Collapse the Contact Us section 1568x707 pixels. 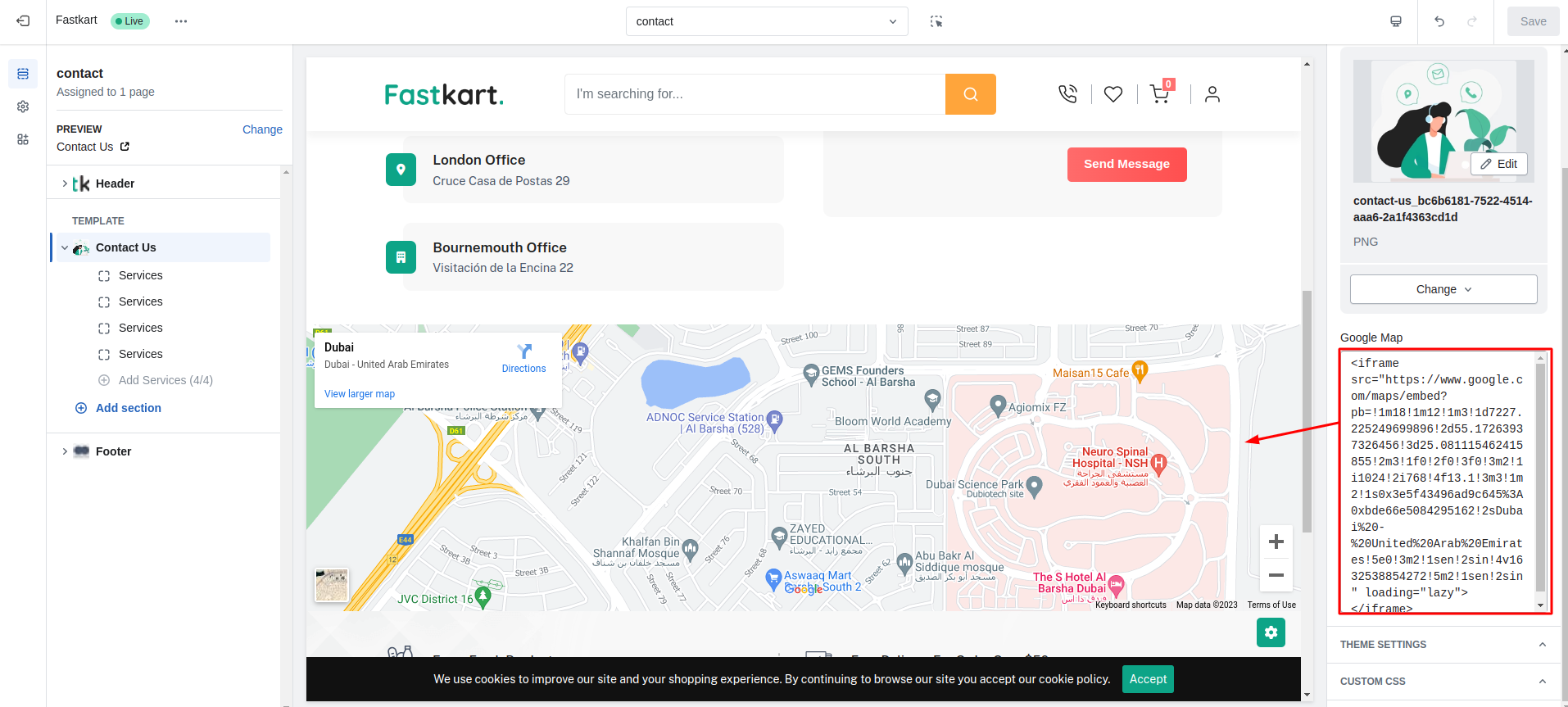[65, 247]
